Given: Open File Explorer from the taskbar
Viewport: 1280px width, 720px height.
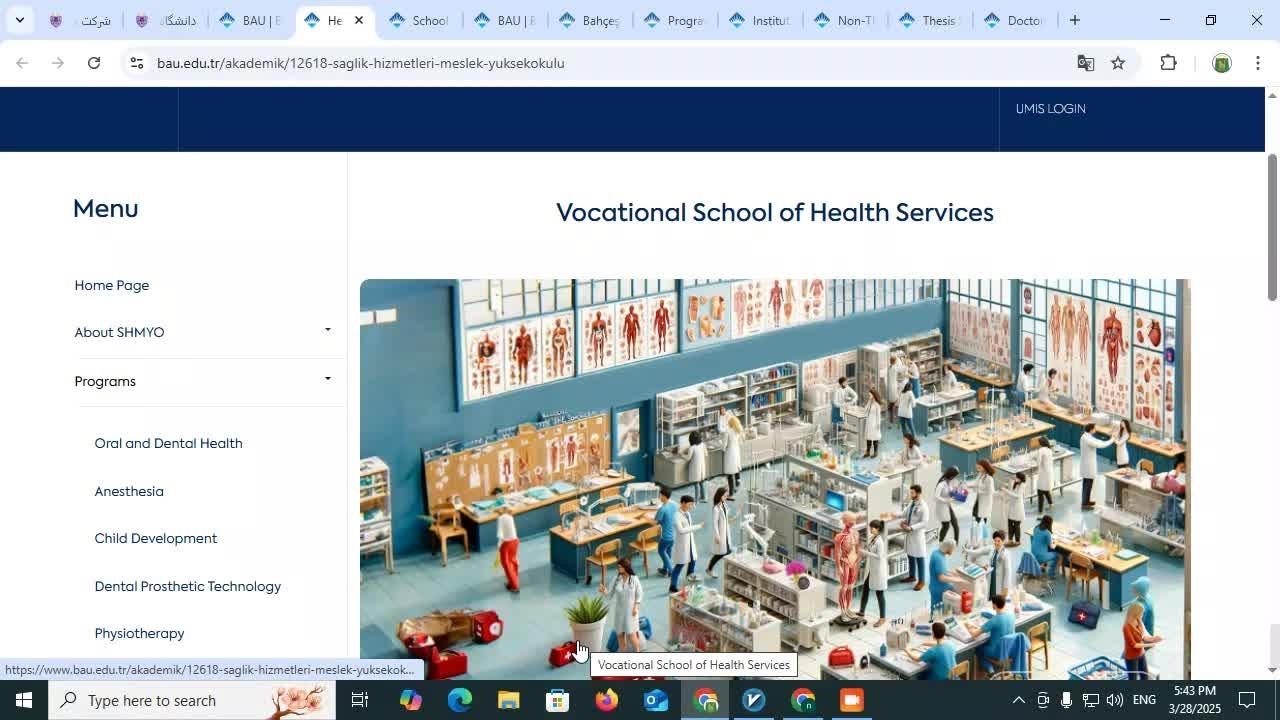Looking at the screenshot, I should tap(508, 700).
